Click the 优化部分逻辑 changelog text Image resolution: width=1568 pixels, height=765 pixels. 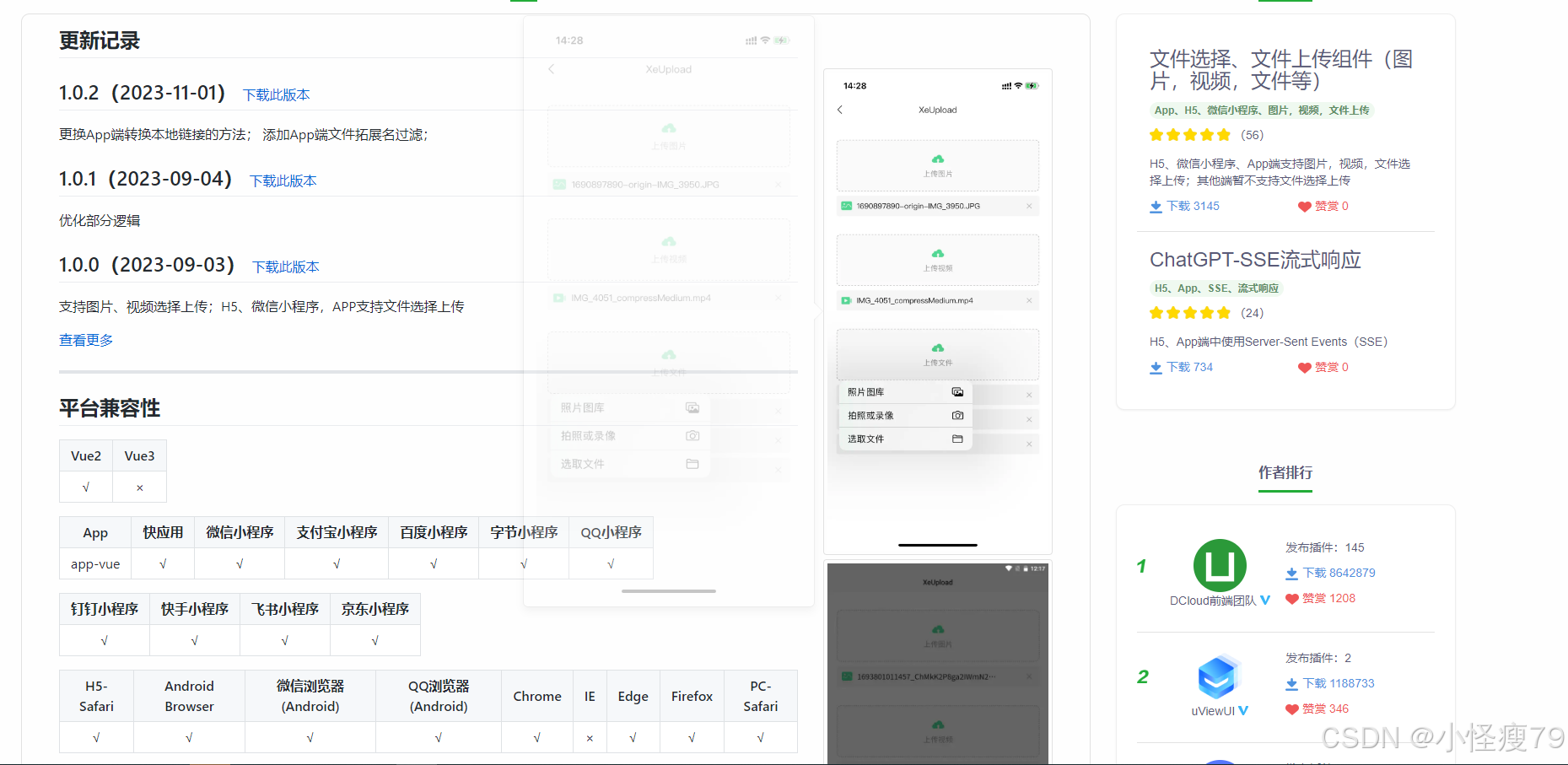point(100,221)
